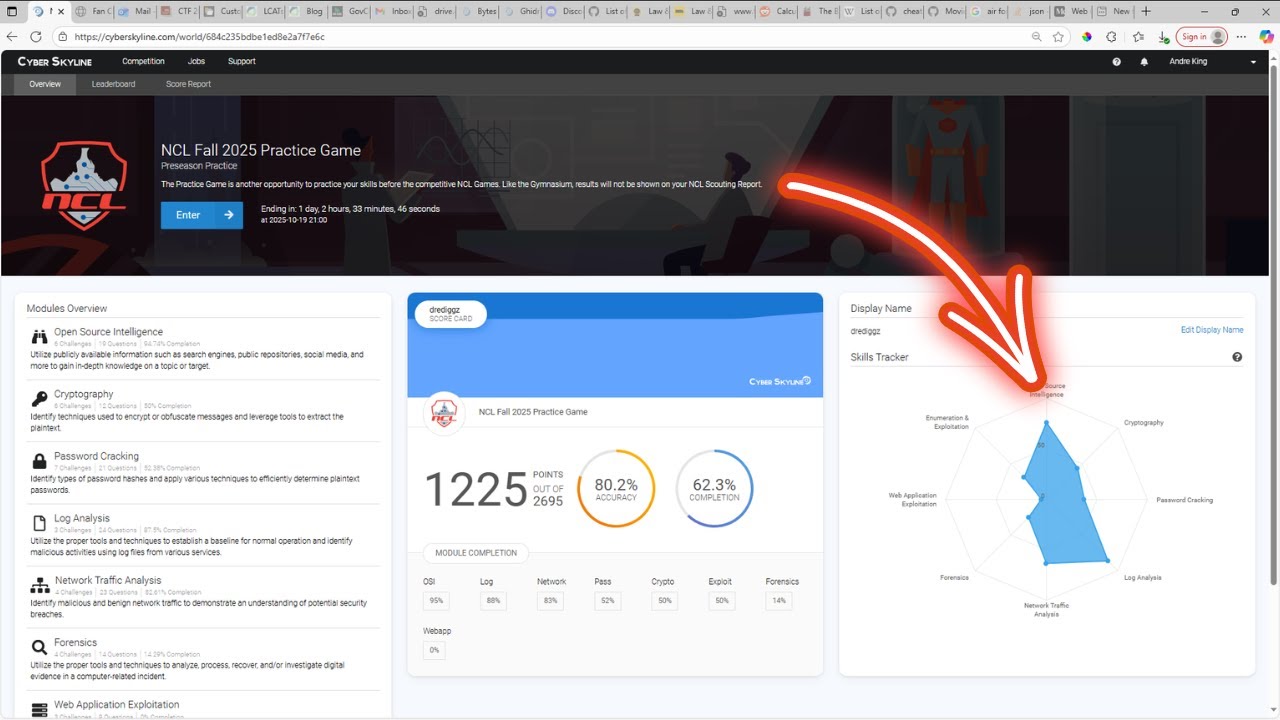Open the browser settings and more menu
Image resolution: width=1280 pixels, height=720 pixels.
click(x=1243, y=37)
